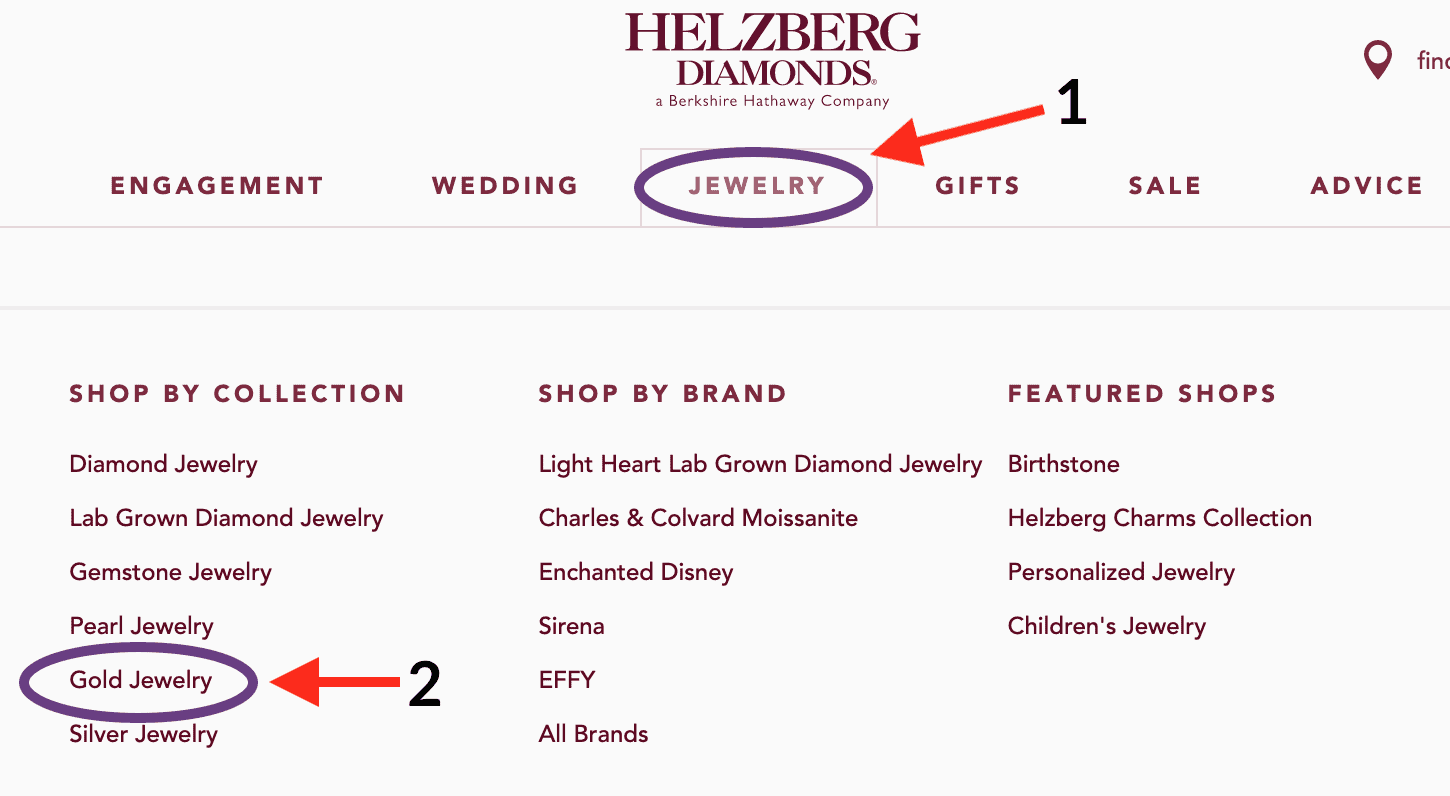Open the ENGAGEMENT menu
Image resolution: width=1450 pixels, height=796 pixels.
pyautogui.click(x=216, y=185)
